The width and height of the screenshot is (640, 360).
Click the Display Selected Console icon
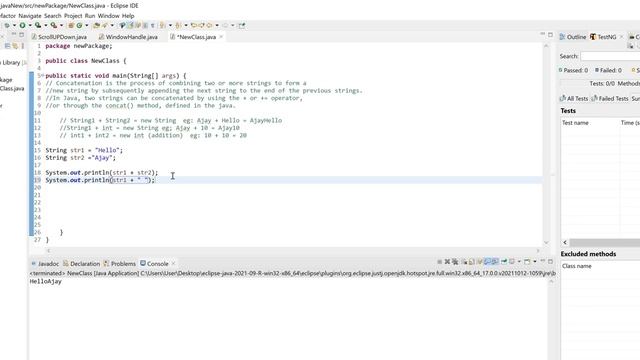coord(512,262)
